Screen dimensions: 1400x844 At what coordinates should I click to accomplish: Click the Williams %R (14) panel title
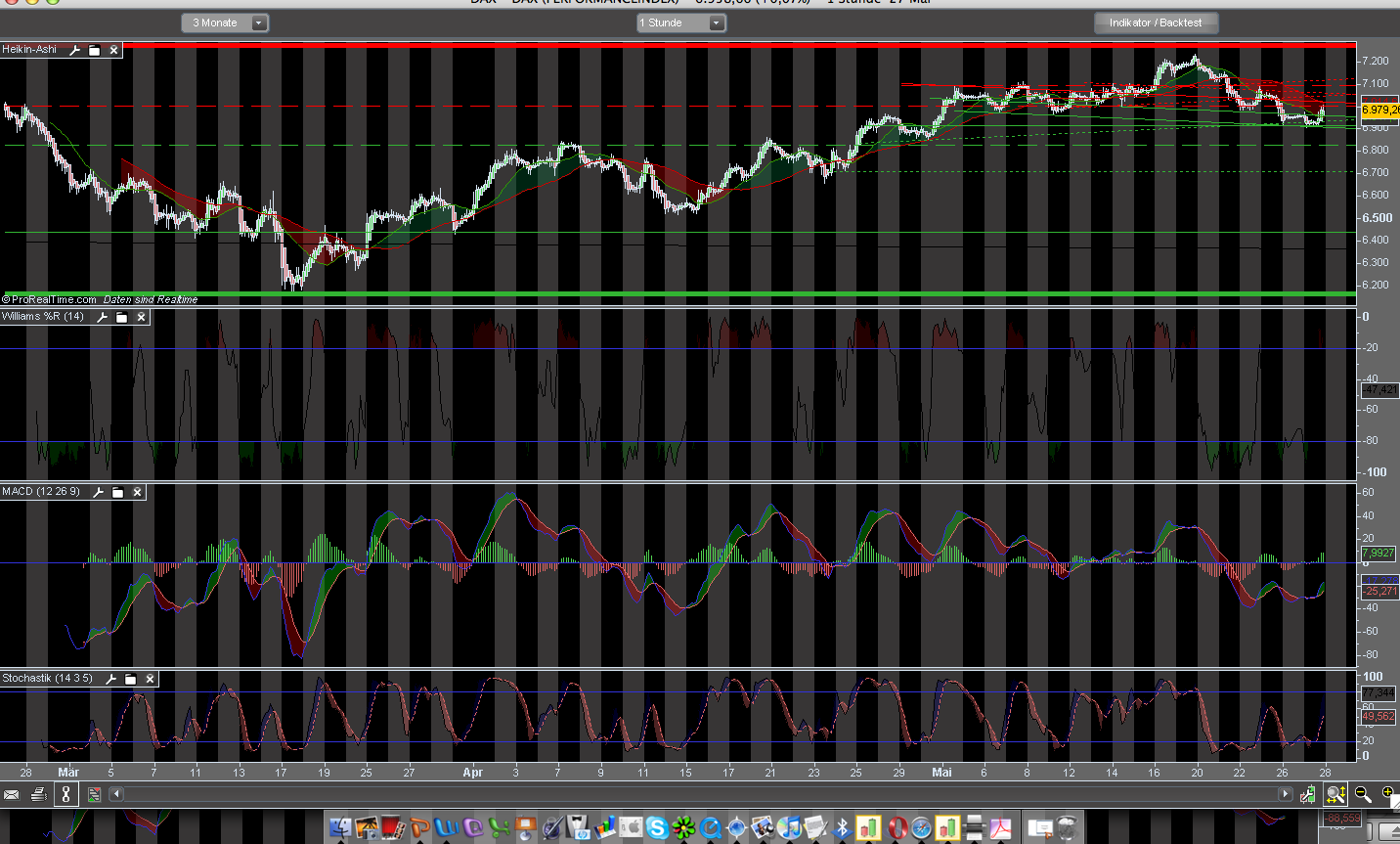pyautogui.click(x=43, y=316)
